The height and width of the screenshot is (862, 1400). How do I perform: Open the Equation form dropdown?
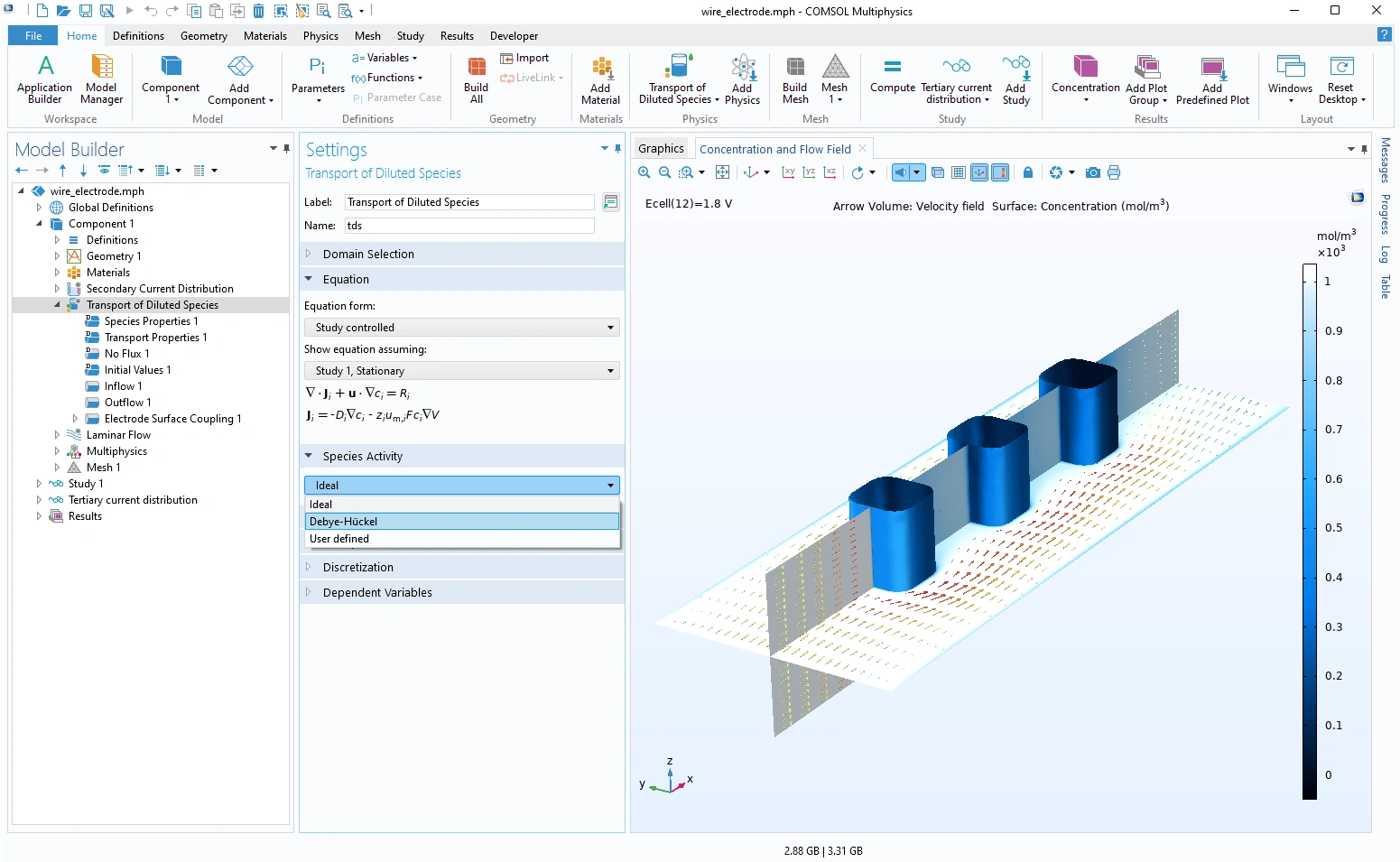tap(461, 328)
